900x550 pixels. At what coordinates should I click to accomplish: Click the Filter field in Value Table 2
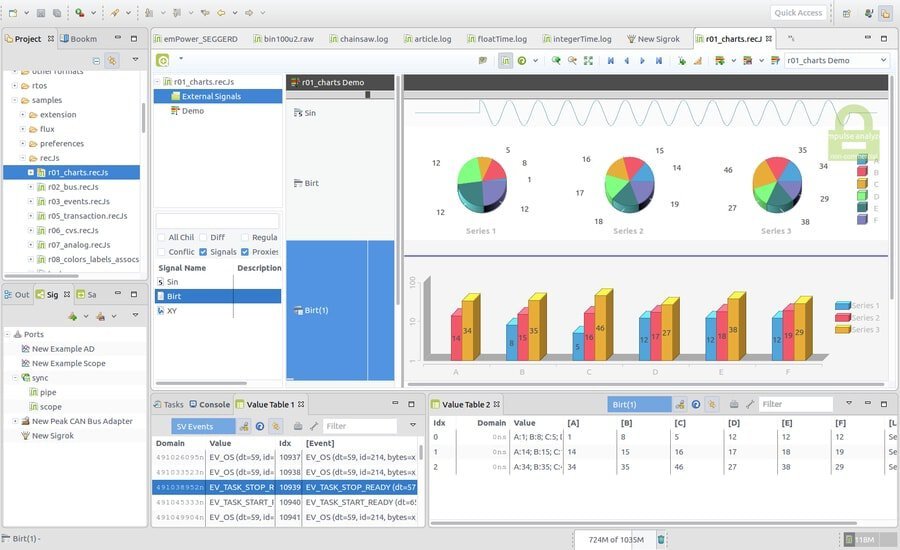[795, 404]
